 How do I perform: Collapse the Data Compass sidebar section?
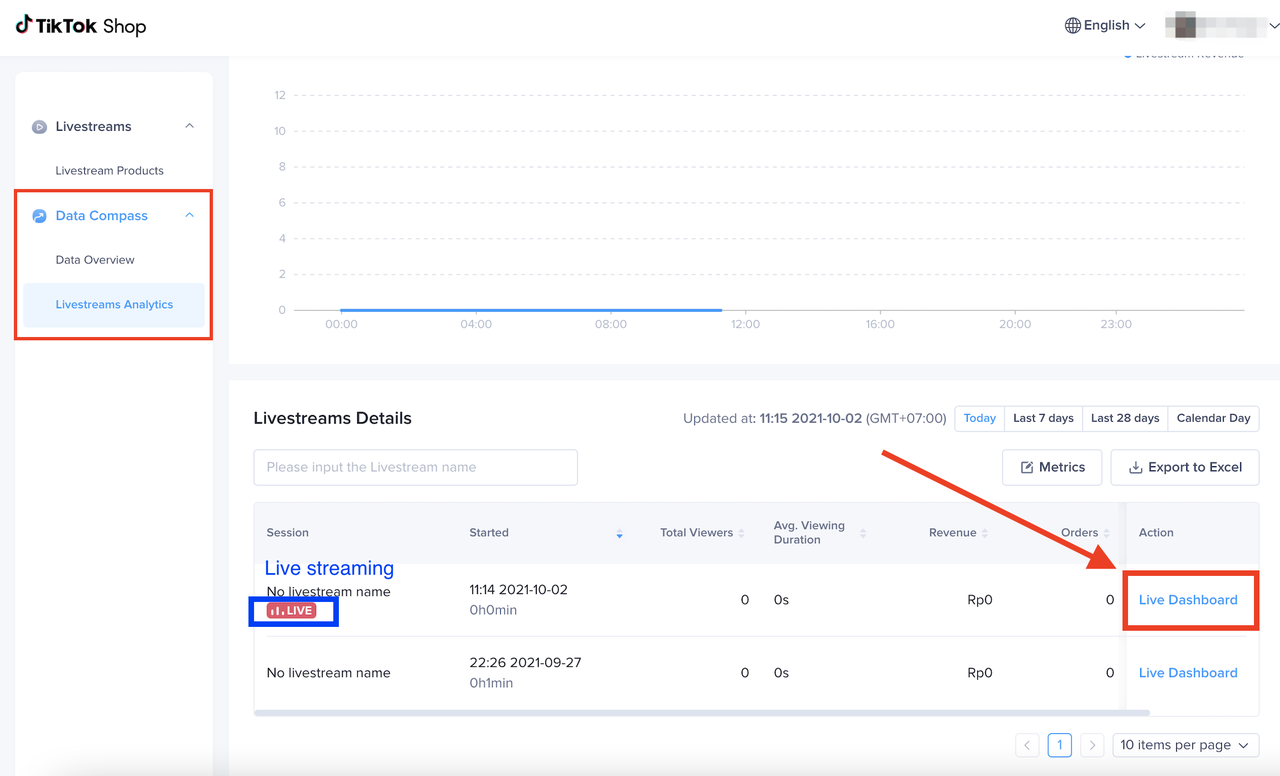(x=189, y=216)
